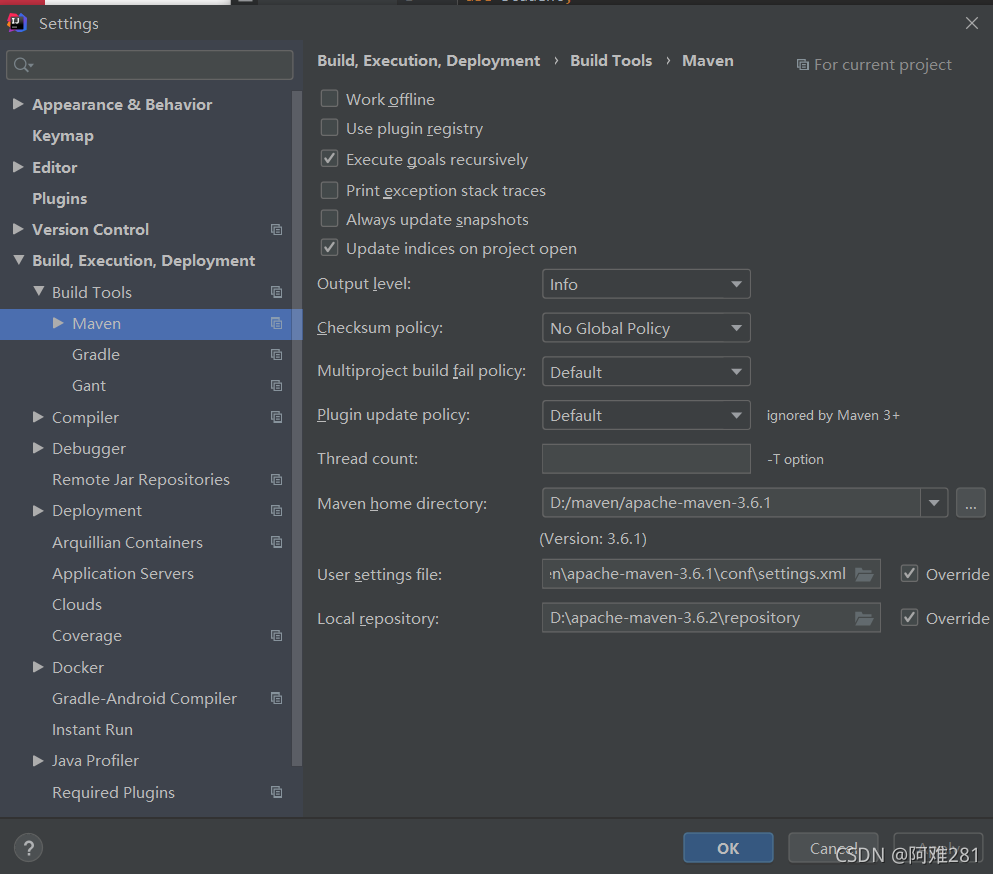The width and height of the screenshot is (993, 874).
Task: Expand the Docker node
Action: pos(38,667)
